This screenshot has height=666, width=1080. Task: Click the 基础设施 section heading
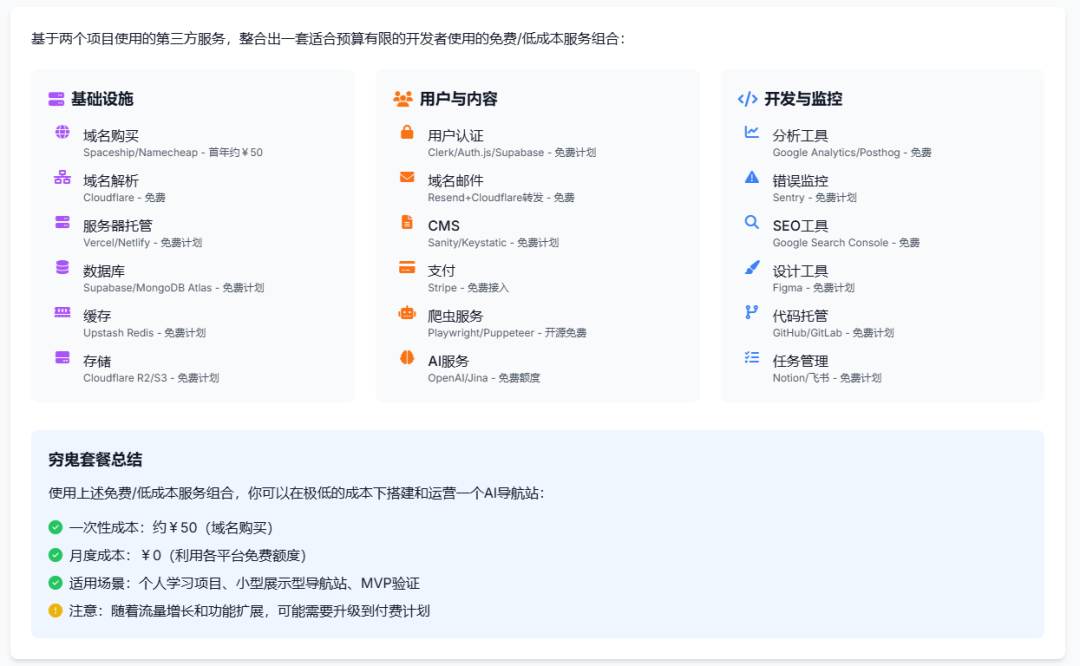tap(102, 99)
